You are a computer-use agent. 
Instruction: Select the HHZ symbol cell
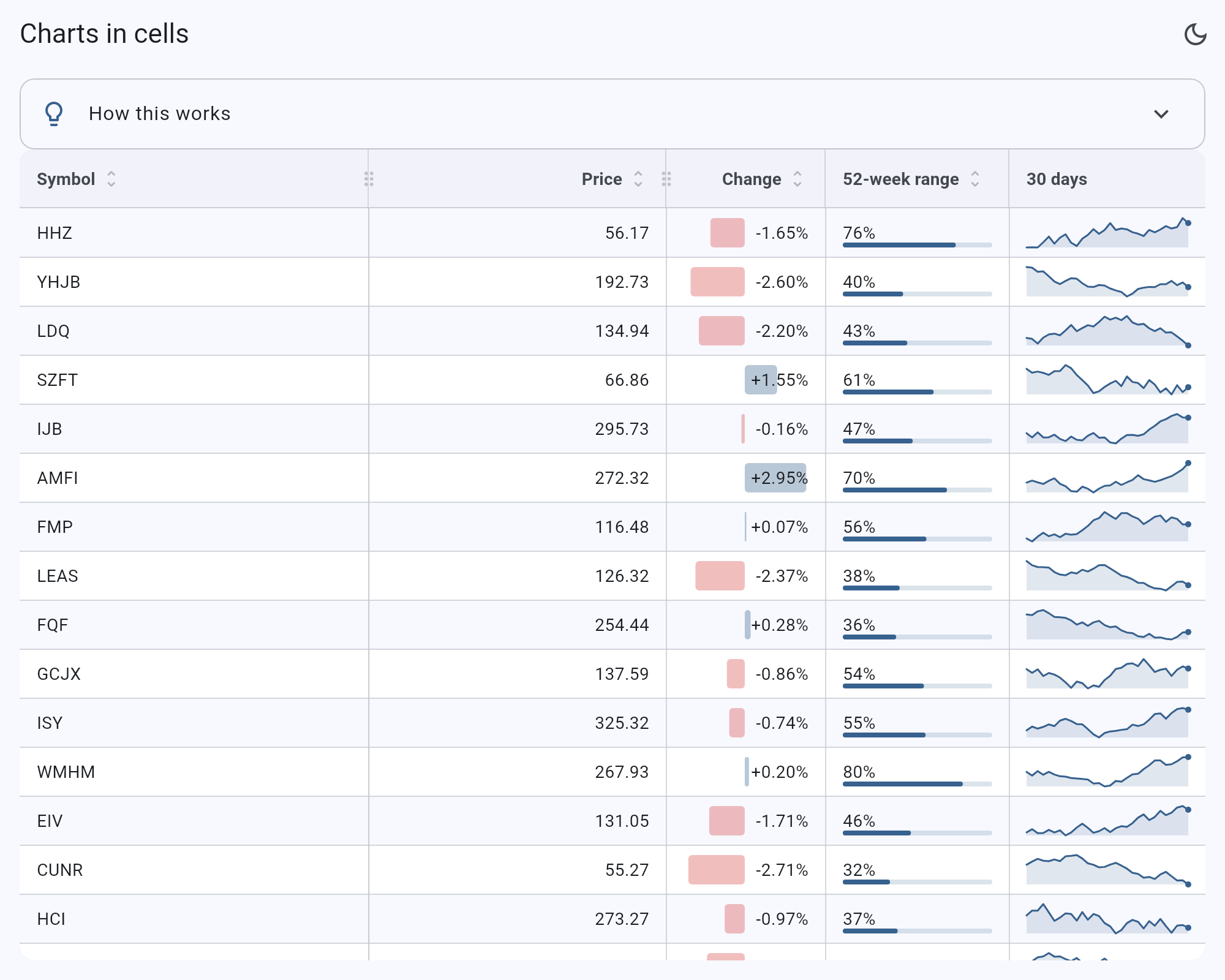(194, 233)
